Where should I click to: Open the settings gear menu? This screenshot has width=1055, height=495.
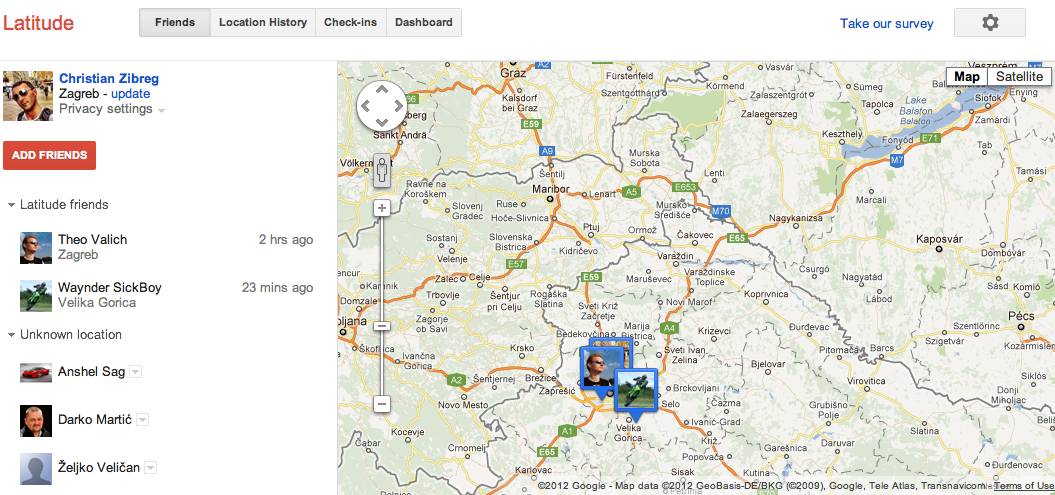[989, 23]
